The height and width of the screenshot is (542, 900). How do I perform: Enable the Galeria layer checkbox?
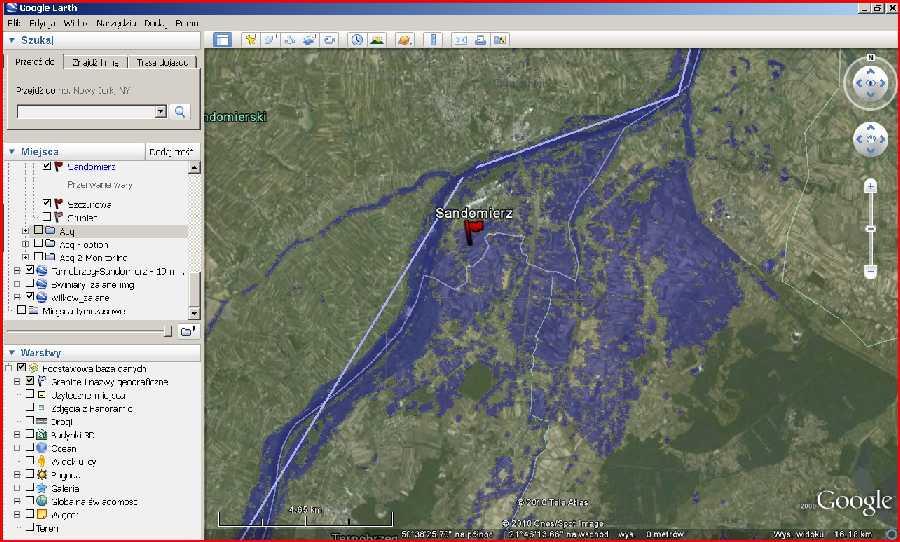[x=30, y=487]
